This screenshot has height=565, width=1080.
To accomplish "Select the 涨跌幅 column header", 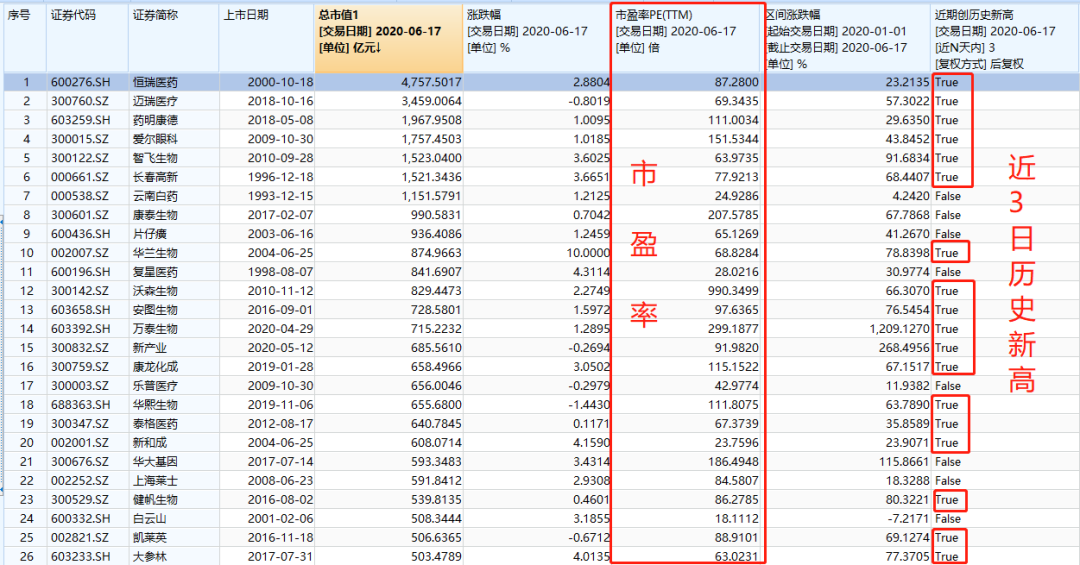I will click(x=537, y=39).
